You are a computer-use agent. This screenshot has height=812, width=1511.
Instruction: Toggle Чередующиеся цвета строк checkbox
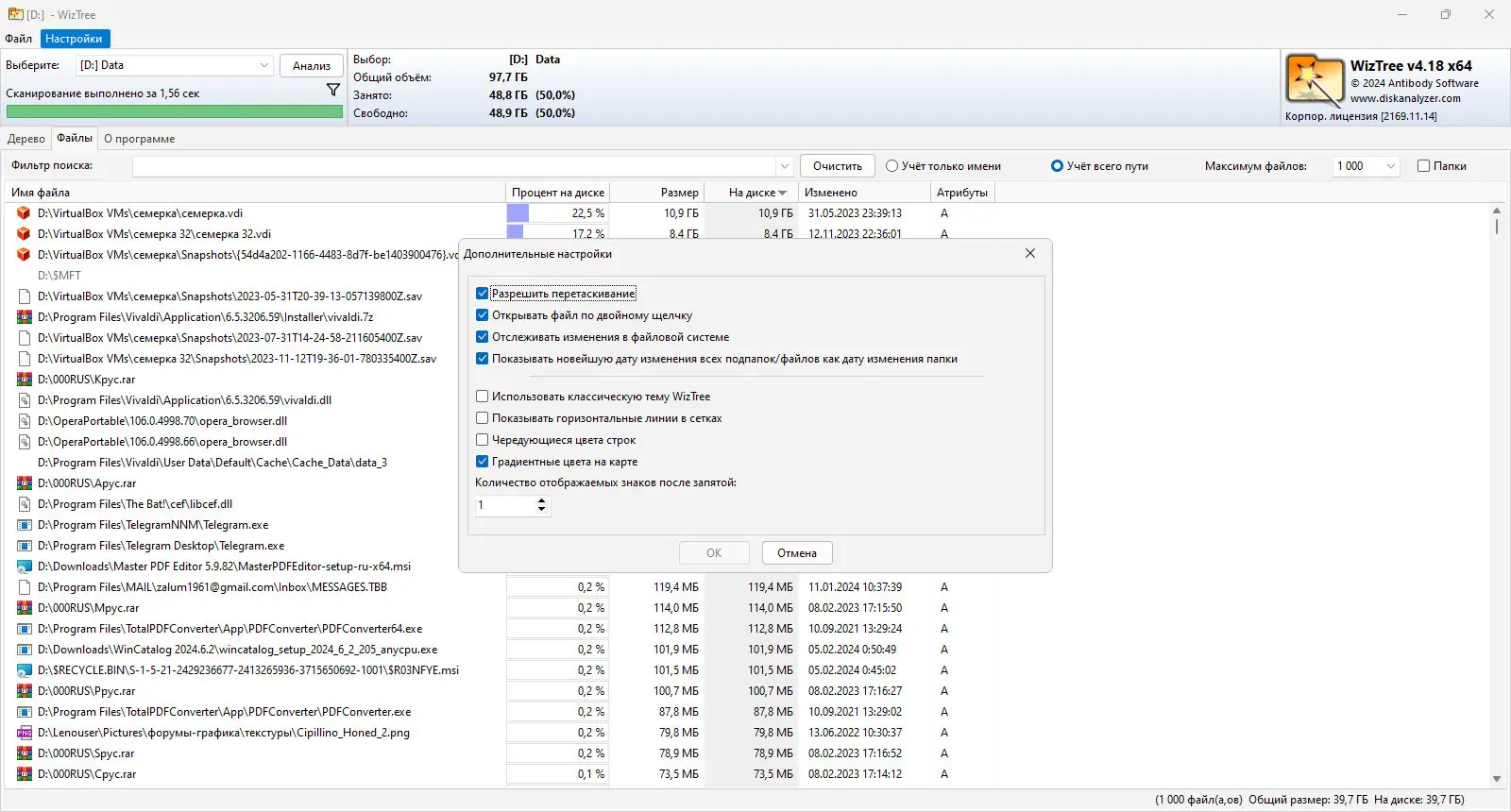(482, 440)
